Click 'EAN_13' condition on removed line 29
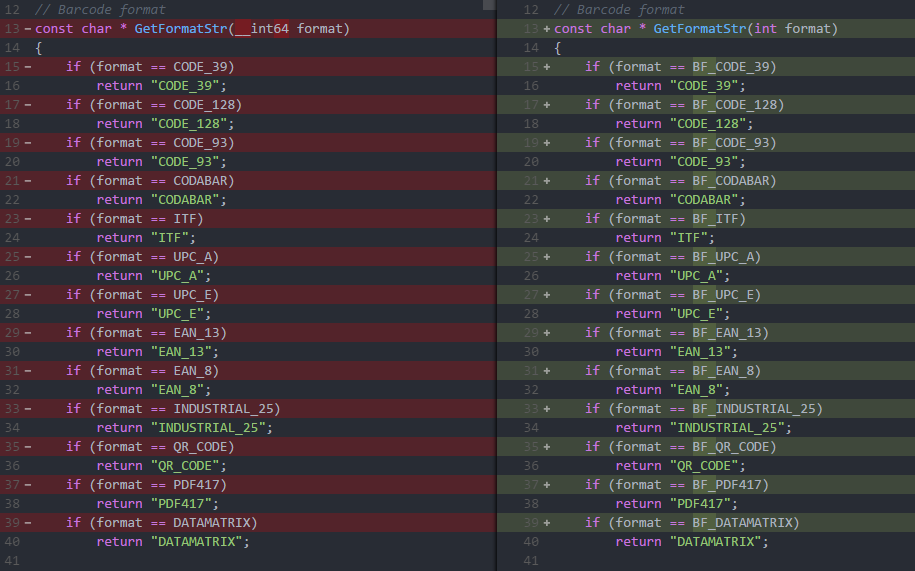The width and height of the screenshot is (915, 571). 197,332
